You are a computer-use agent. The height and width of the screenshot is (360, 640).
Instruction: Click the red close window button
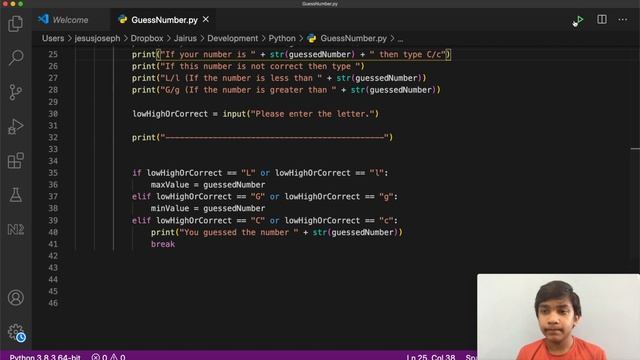click(x=5, y=3)
